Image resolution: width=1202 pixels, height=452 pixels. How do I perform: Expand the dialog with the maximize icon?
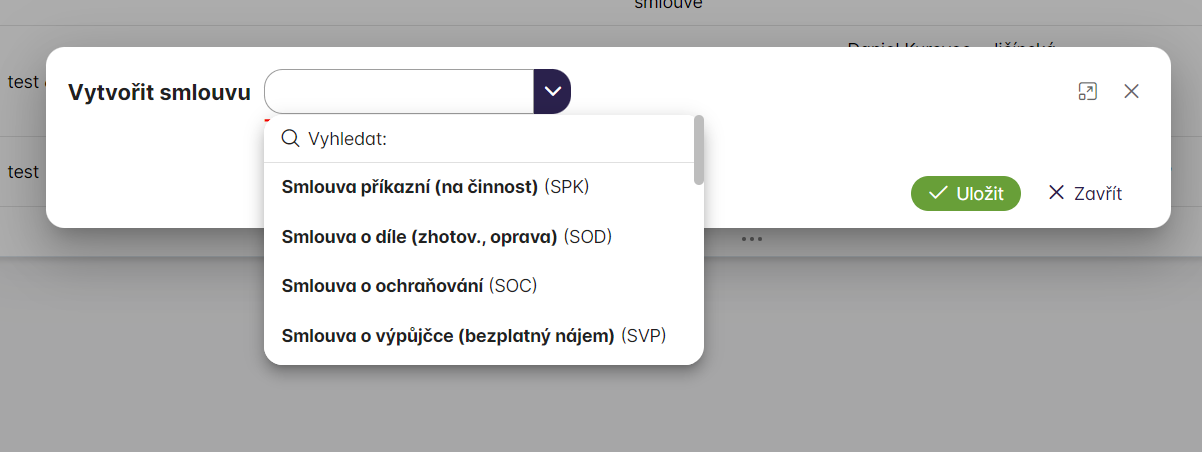coord(1087,92)
